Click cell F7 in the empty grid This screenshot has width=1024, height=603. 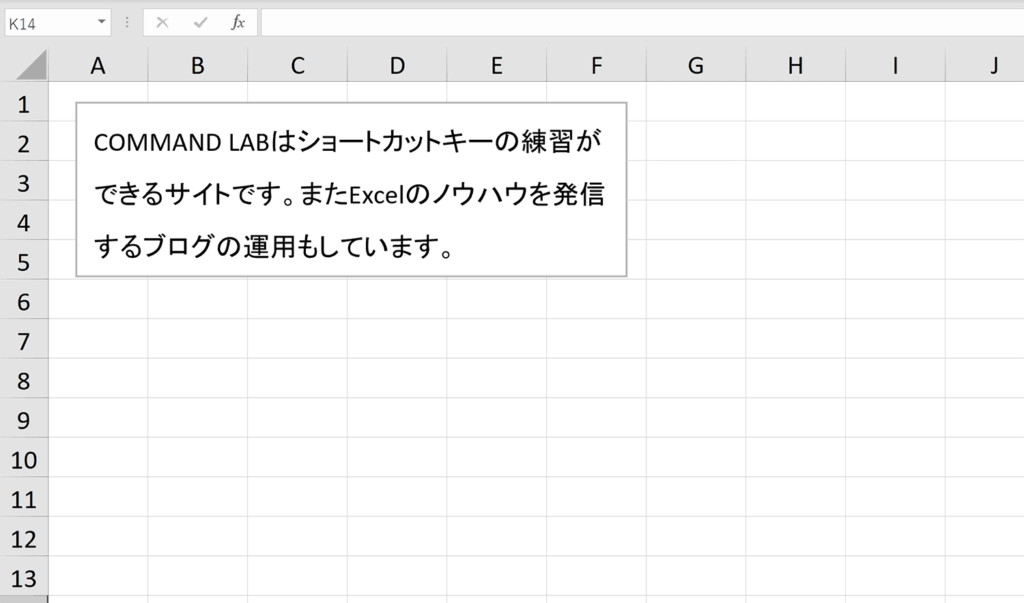coord(596,341)
